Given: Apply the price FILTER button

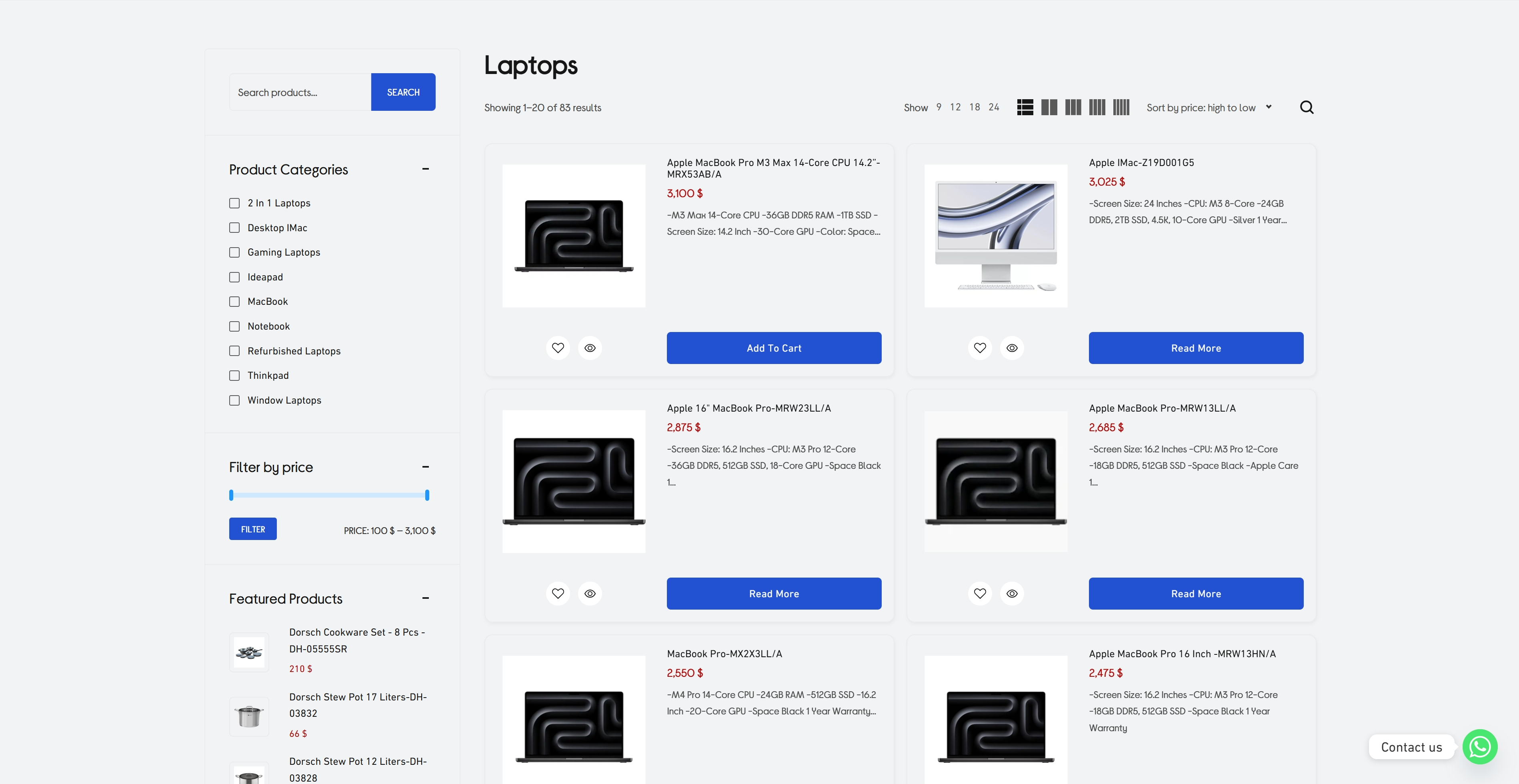Looking at the screenshot, I should click(x=253, y=529).
